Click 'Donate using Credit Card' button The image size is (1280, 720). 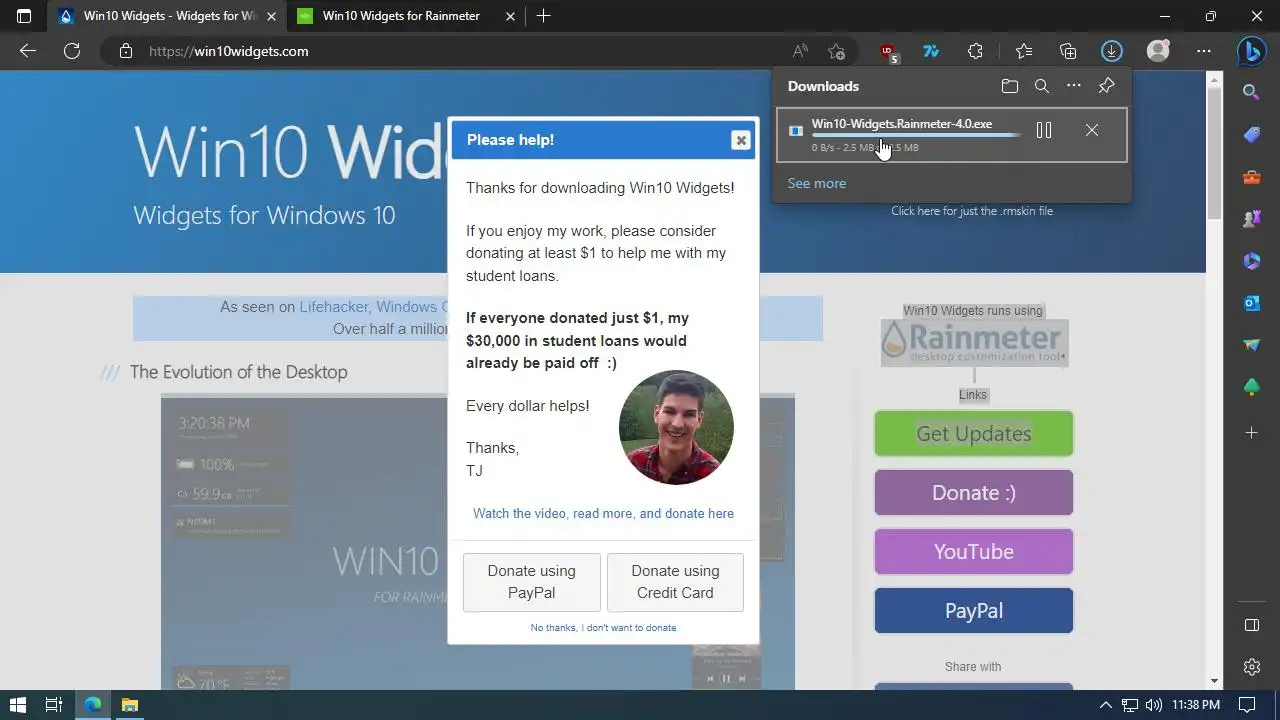[675, 582]
